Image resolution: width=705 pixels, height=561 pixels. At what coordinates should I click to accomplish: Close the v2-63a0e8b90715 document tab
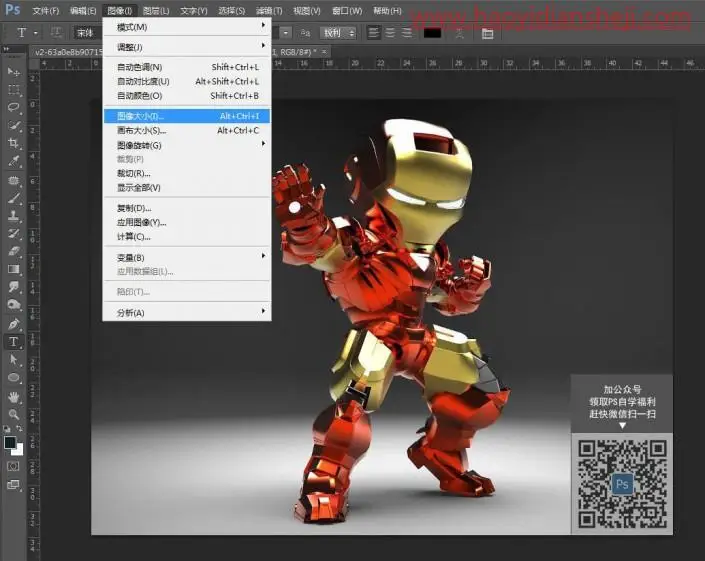324,52
